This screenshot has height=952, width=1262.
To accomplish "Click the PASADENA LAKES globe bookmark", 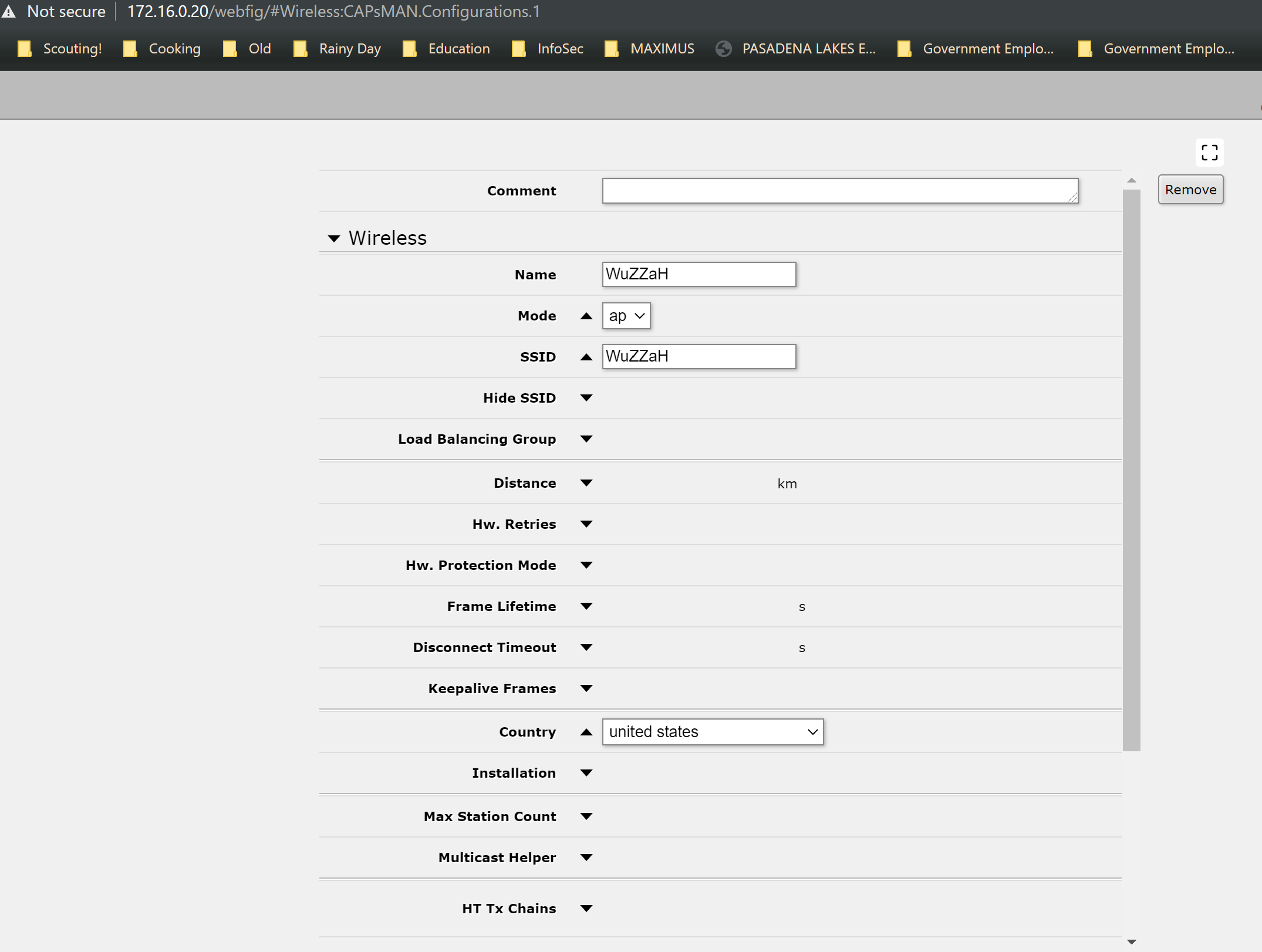I will (x=796, y=49).
